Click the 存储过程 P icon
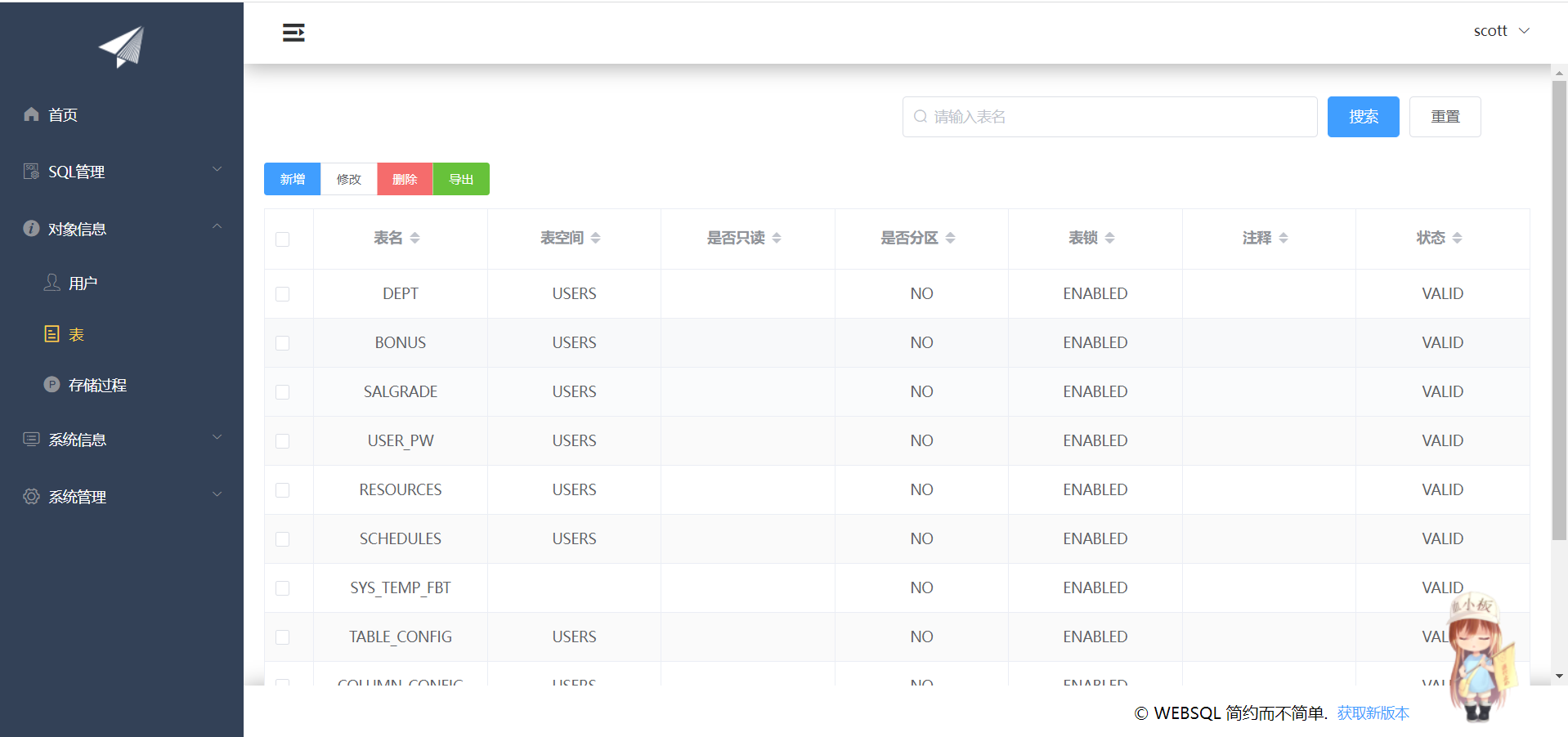The height and width of the screenshot is (737, 1568). pos(52,385)
